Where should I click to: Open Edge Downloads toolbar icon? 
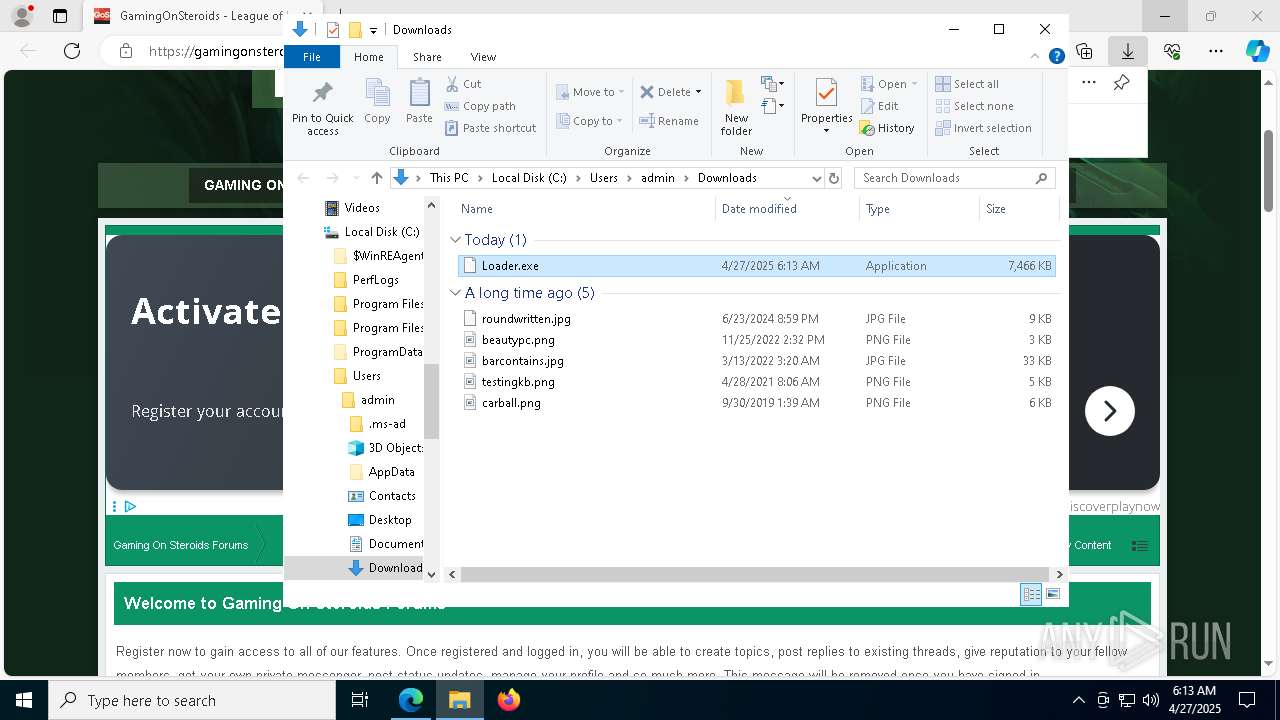pyautogui.click(x=1128, y=51)
